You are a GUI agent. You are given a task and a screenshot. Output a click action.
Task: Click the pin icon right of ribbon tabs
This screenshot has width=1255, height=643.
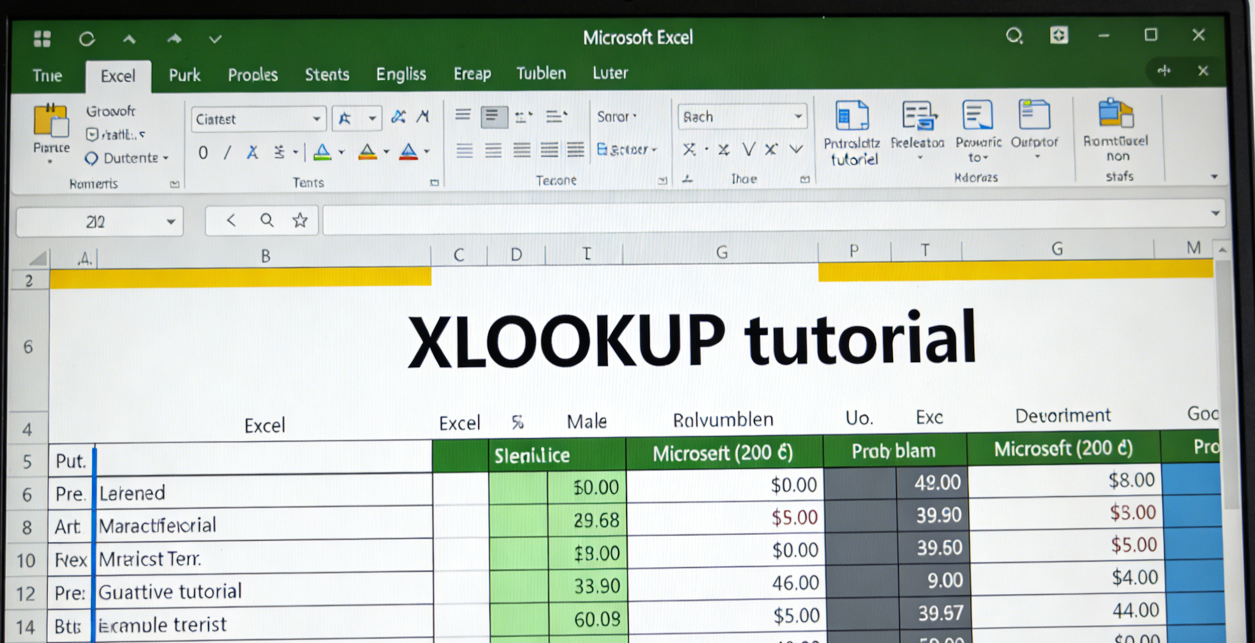point(1164,71)
